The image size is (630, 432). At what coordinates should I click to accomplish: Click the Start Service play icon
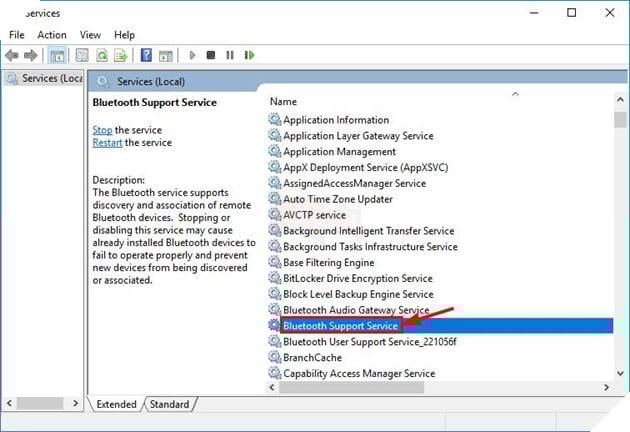(192, 55)
